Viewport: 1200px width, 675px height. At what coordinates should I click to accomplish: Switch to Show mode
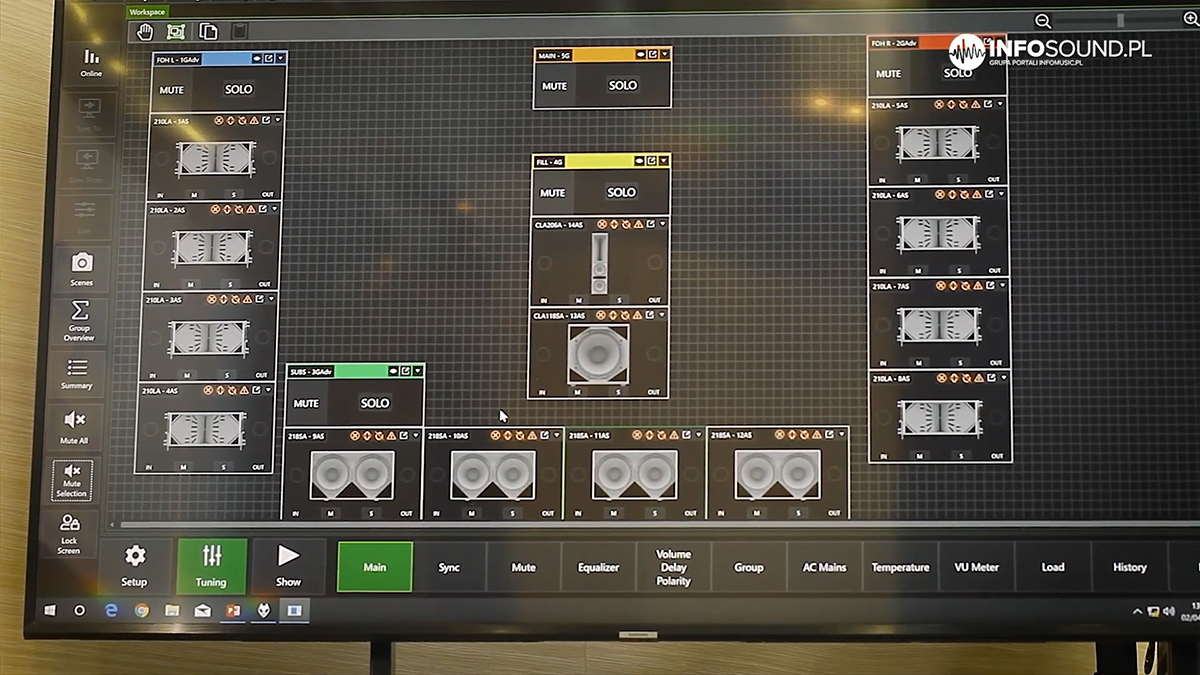[288, 567]
